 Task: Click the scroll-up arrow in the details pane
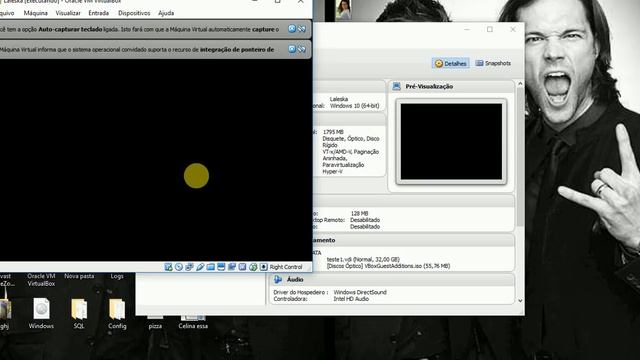coord(520,84)
